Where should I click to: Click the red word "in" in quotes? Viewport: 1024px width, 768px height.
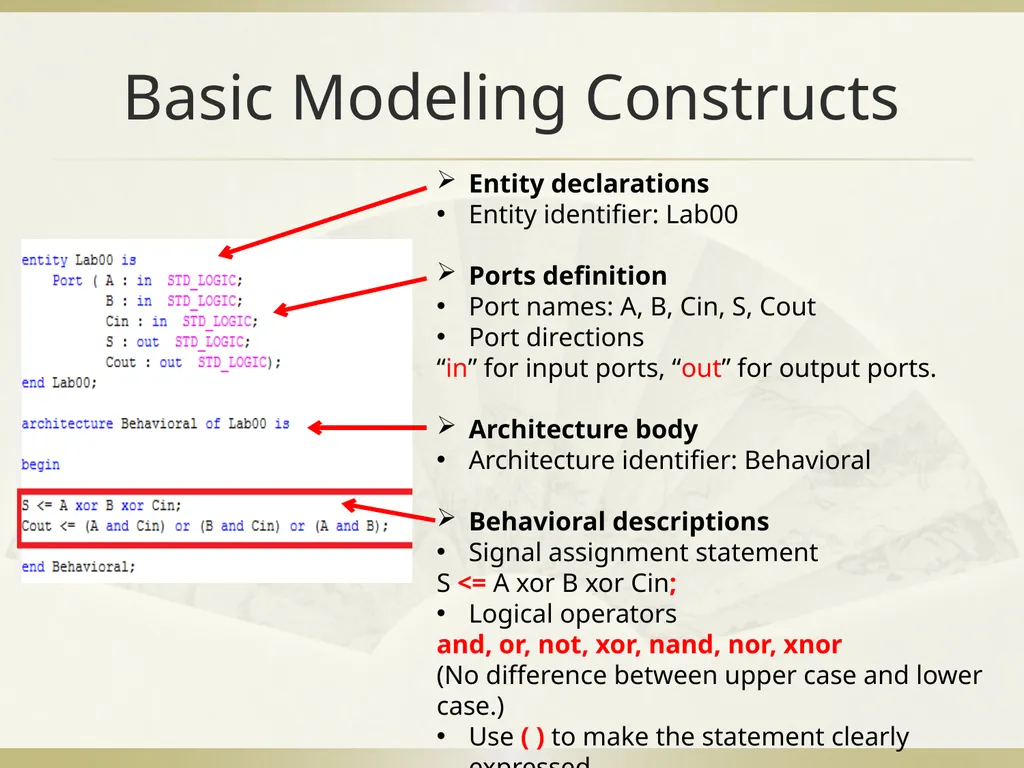pos(456,368)
